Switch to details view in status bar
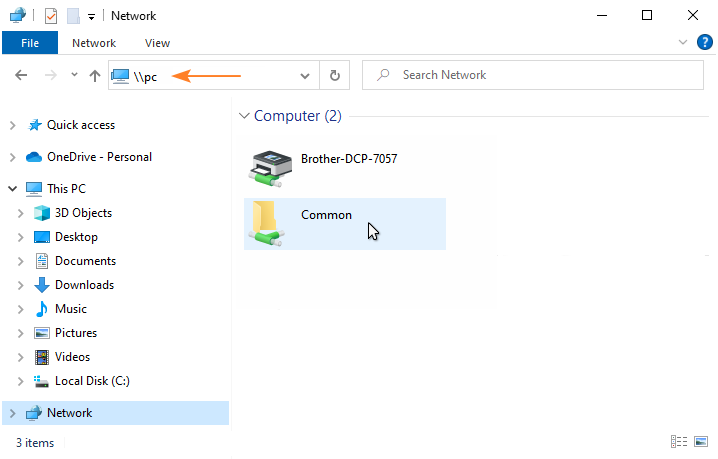 pyautogui.click(x=680, y=441)
